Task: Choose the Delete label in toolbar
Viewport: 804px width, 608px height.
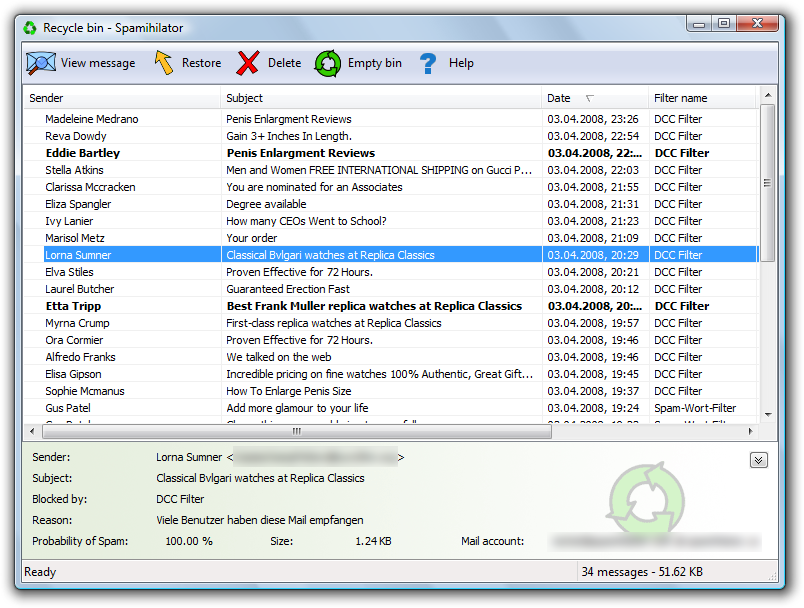Action: pos(285,63)
